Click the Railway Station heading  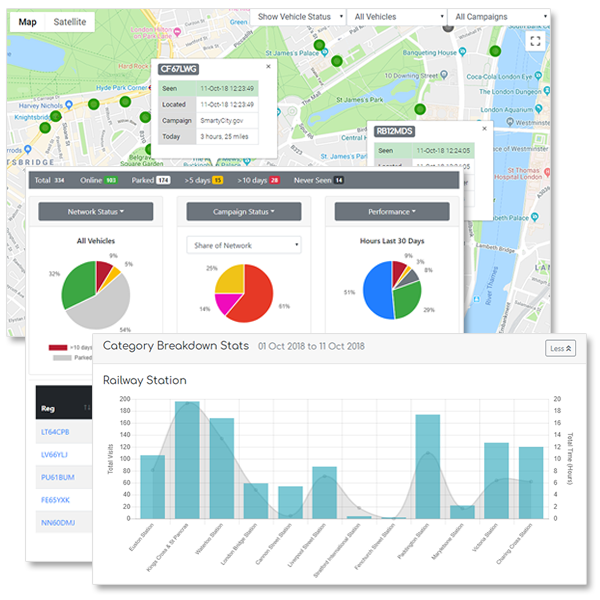pos(145,380)
